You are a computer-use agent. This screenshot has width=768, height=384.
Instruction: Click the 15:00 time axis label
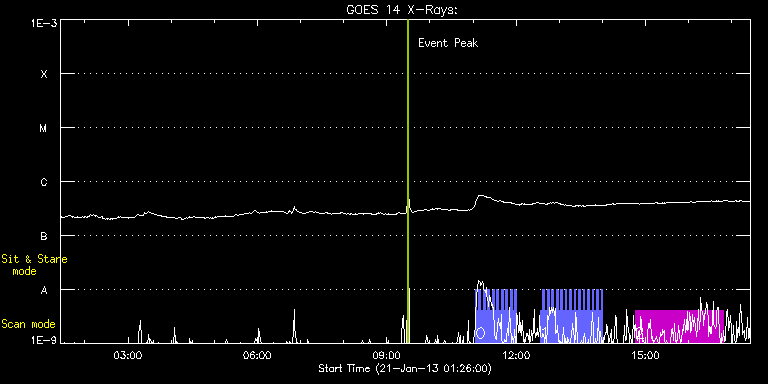tap(646, 355)
